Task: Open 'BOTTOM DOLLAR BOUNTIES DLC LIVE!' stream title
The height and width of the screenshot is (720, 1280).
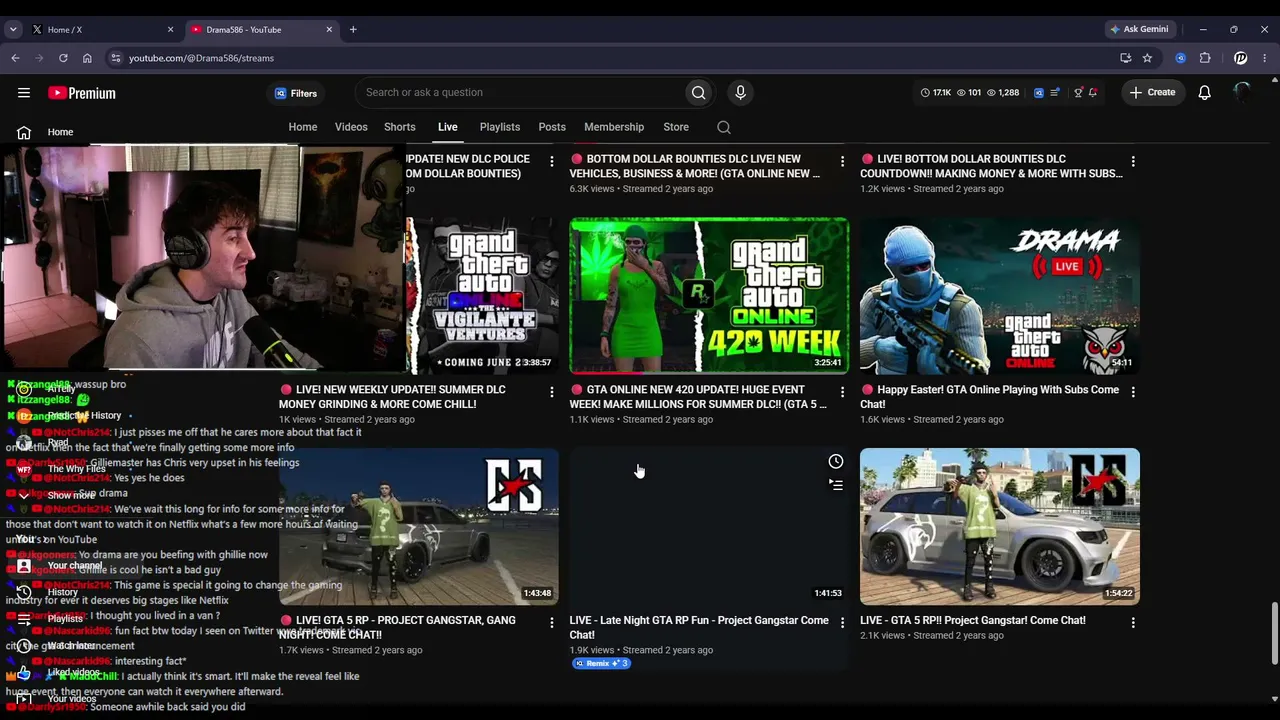Action: 695,166
